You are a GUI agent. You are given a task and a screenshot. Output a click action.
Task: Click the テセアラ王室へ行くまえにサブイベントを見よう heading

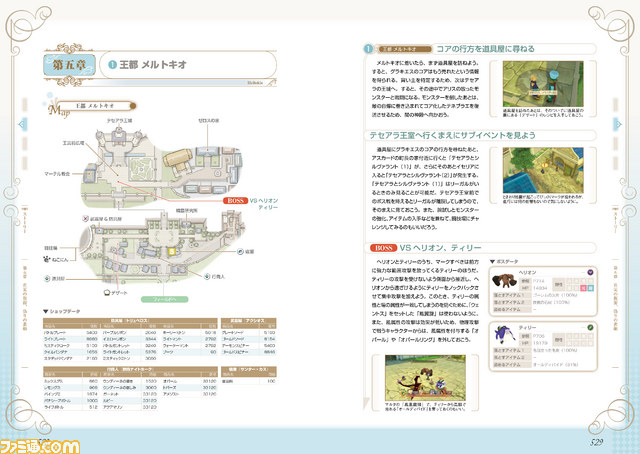[x=452, y=135]
